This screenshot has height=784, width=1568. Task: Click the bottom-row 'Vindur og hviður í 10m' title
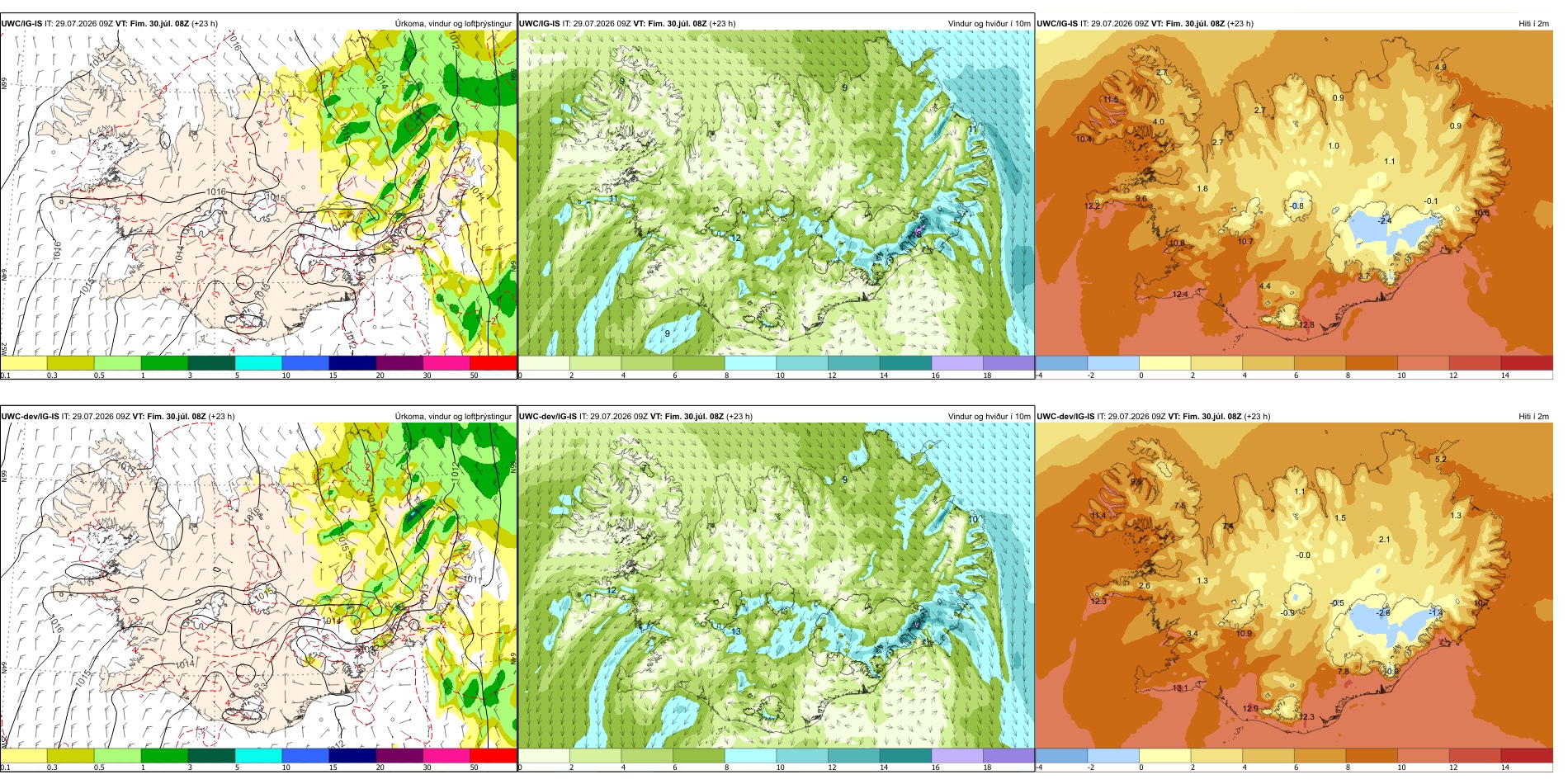click(x=989, y=417)
